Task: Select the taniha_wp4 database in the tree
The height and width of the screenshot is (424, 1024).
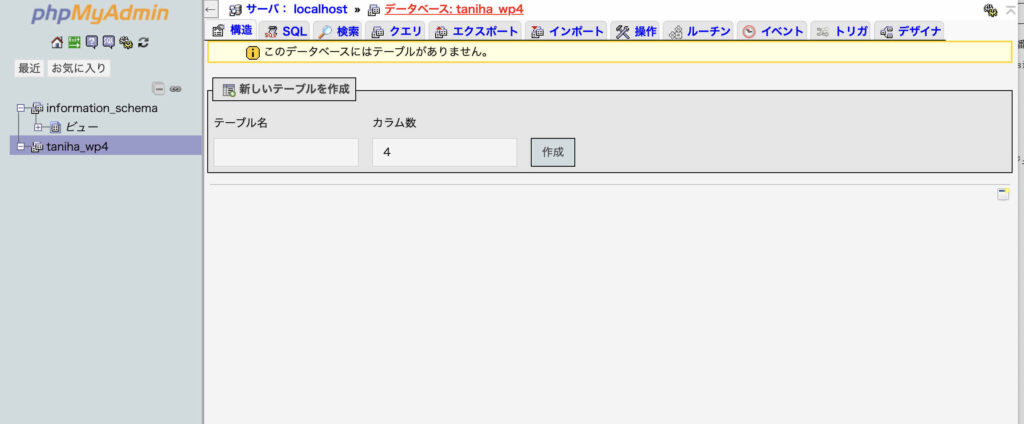Action: [x=77, y=146]
